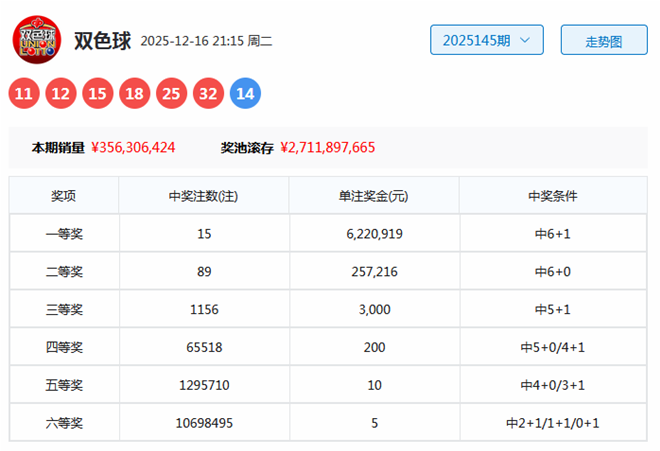Select red ball number 25
The width and height of the screenshot is (660, 451).
[x=171, y=95]
